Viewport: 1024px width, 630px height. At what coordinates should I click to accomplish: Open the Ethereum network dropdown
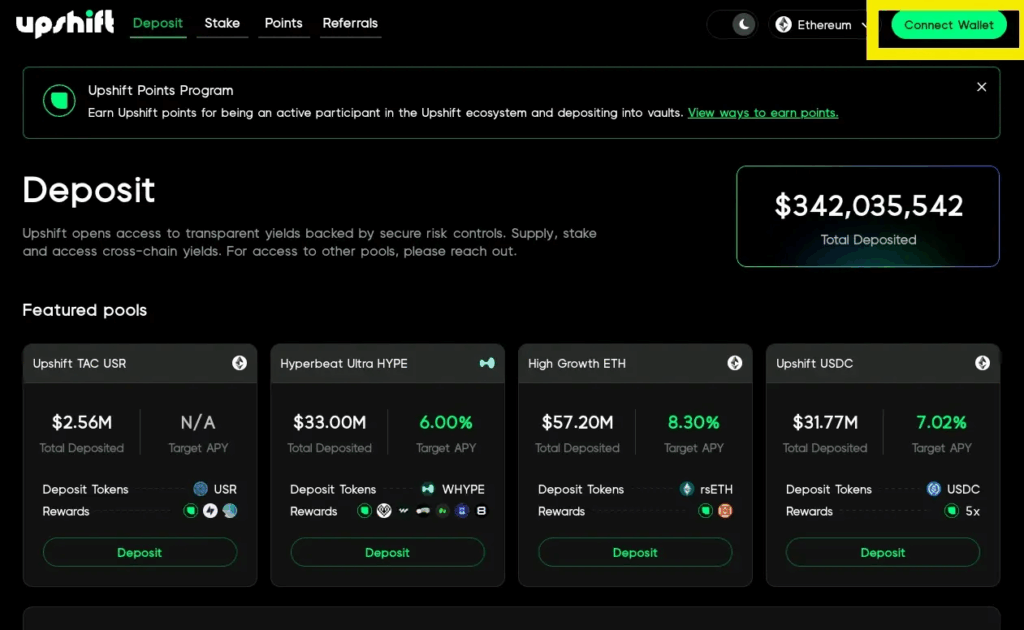click(x=822, y=25)
